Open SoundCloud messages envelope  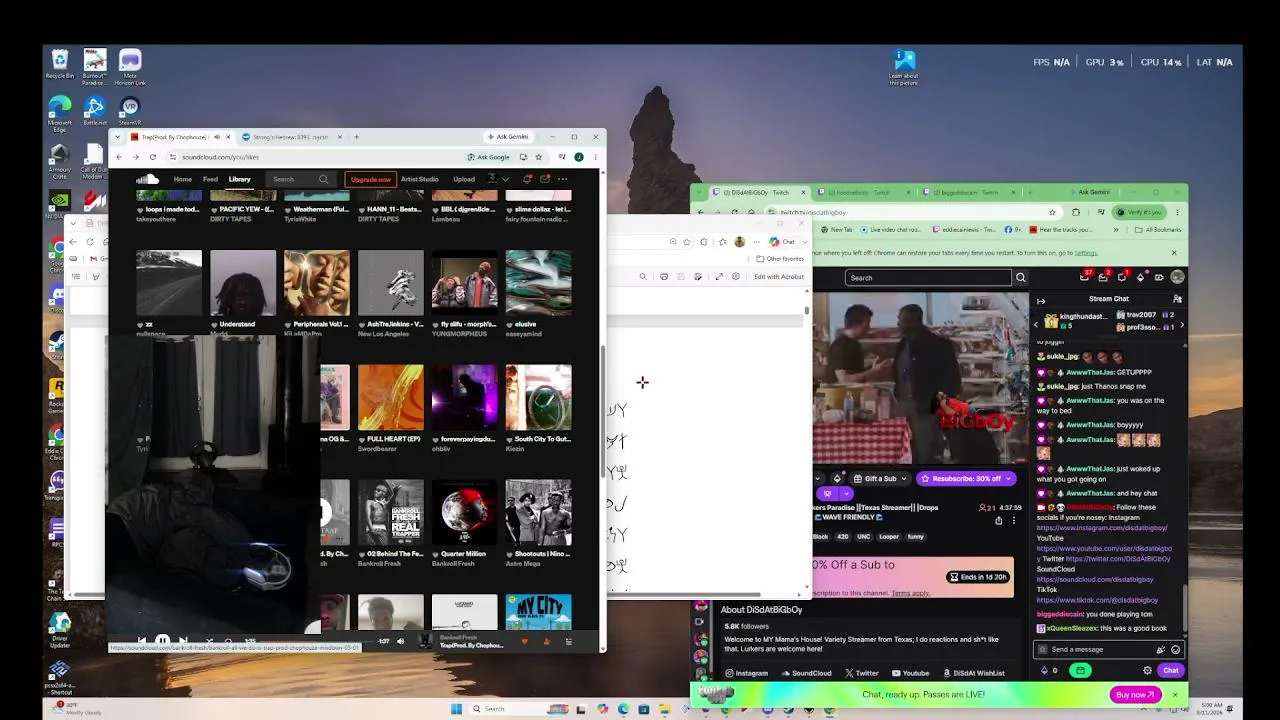545,180
